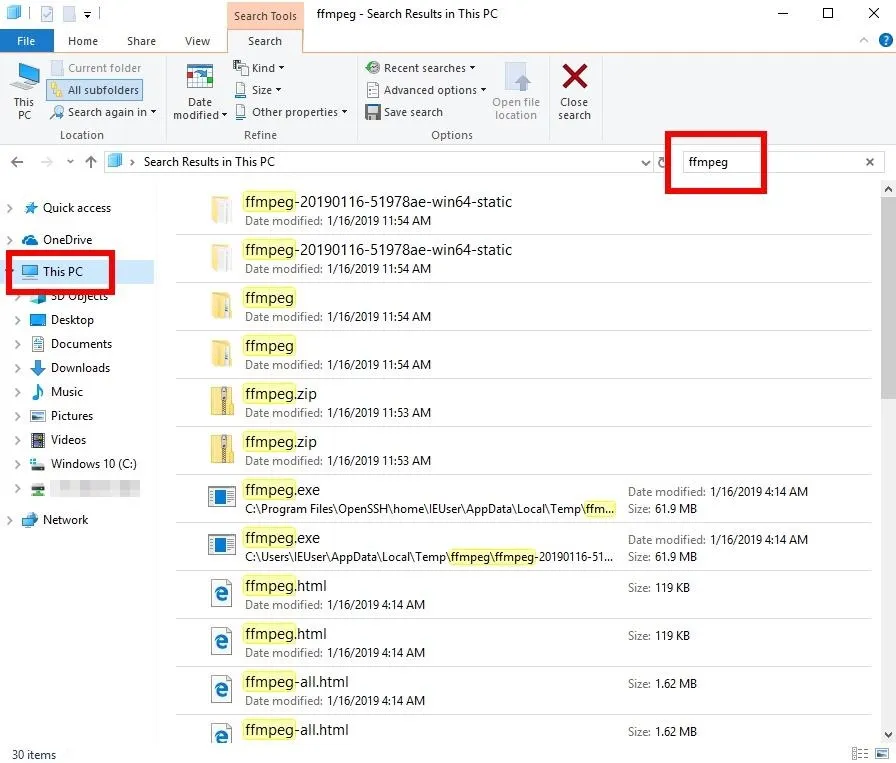Select first ffmpeg-20190116-51978ae-win64-static folder

523,210
